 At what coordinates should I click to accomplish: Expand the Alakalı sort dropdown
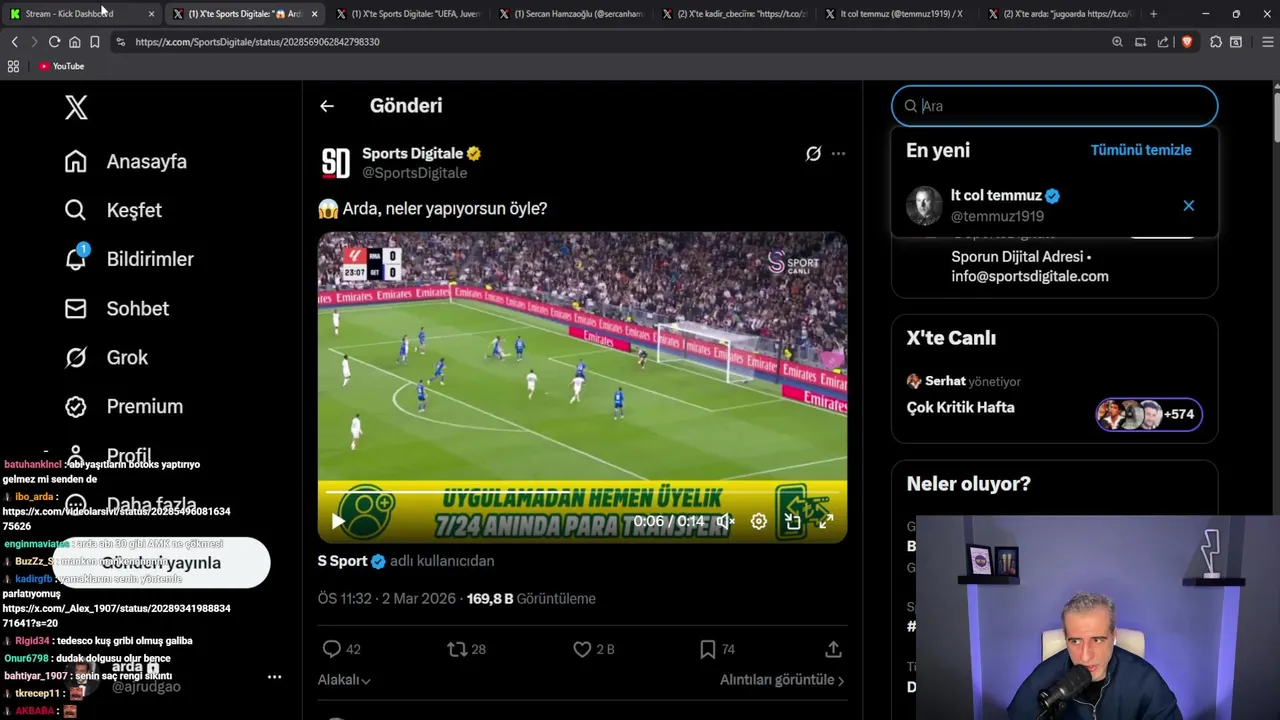(344, 680)
